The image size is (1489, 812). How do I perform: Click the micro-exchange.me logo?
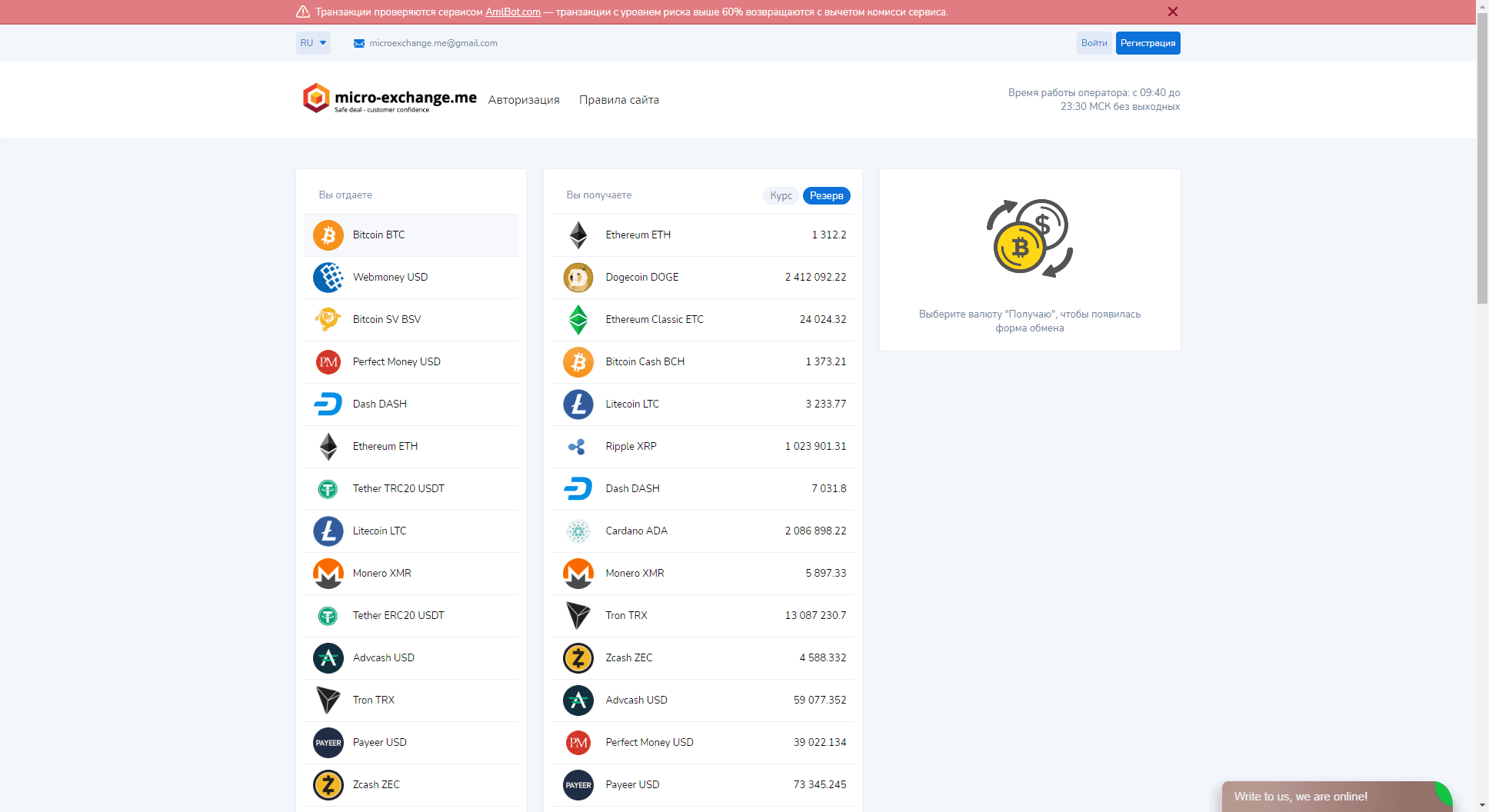389,98
